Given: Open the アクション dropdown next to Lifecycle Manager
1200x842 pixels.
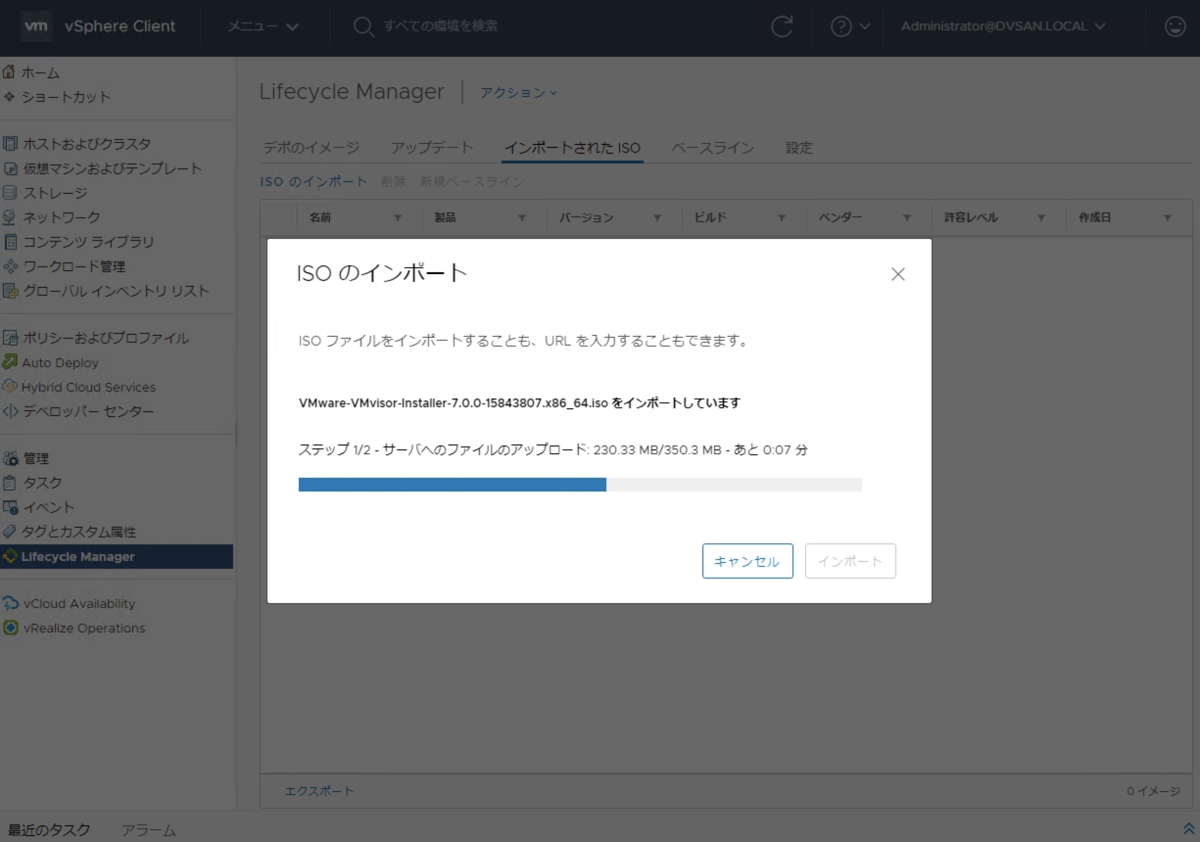Looking at the screenshot, I should 518,92.
